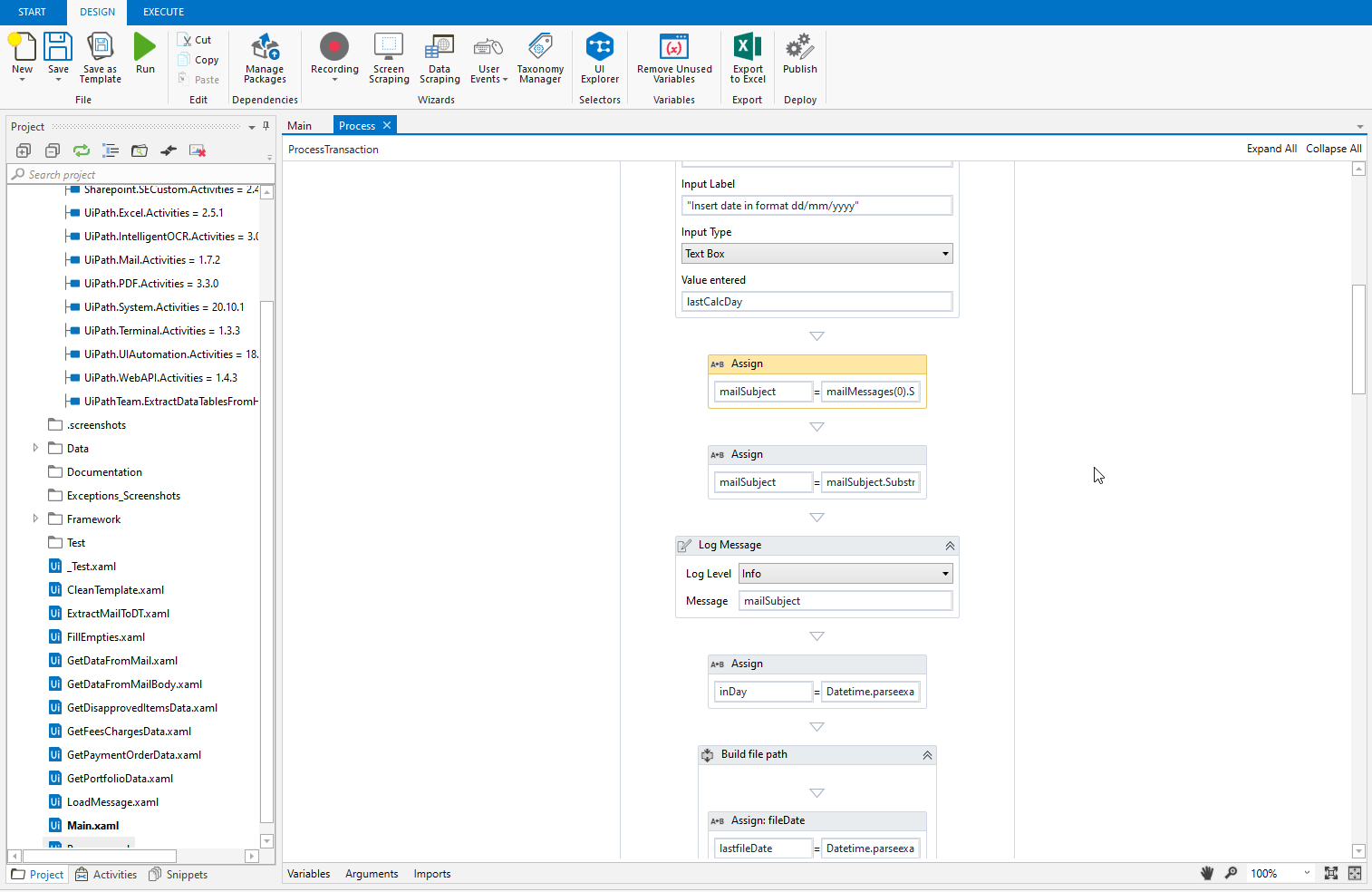Image resolution: width=1372 pixels, height=892 pixels.
Task: Expand the Framework folder in project tree
Action: [35, 519]
